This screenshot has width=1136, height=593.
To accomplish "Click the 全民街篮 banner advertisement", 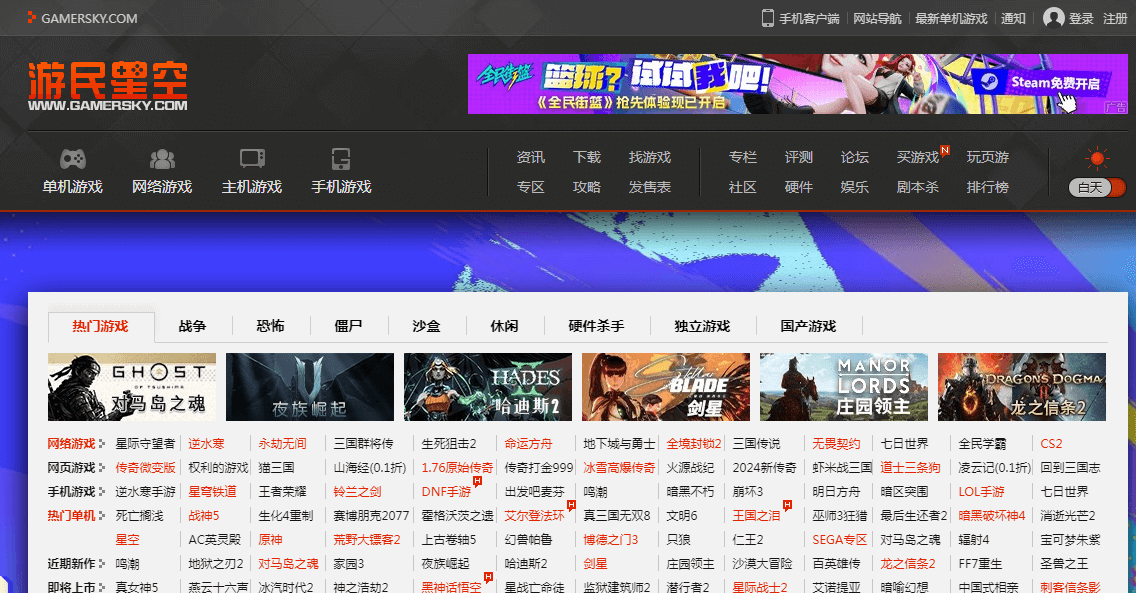I will [798, 84].
